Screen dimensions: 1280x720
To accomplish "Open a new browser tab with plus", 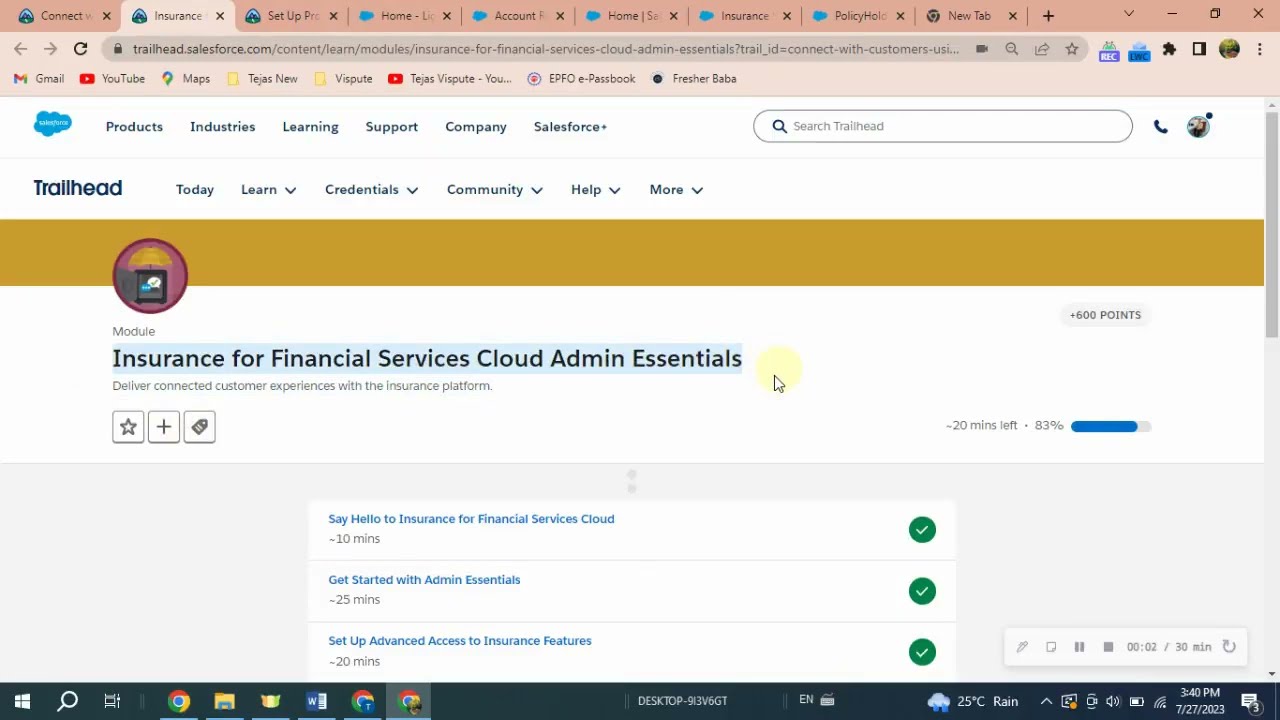I will coord(1048,16).
